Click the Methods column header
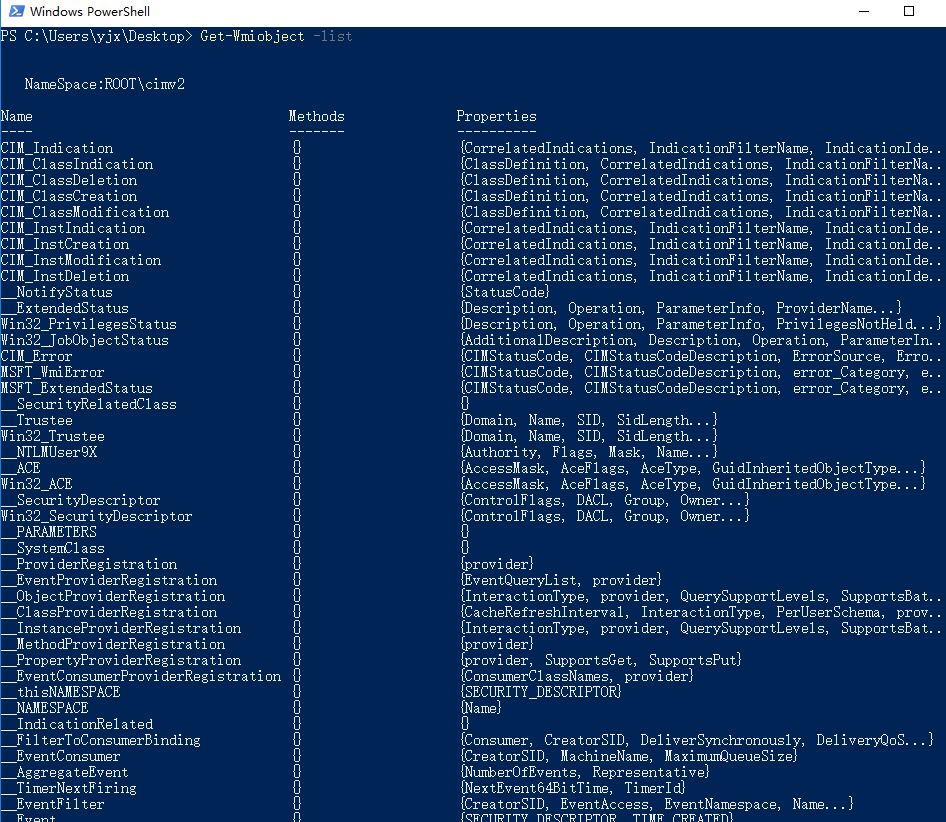Screen dimensions: 946x822 click(316, 116)
